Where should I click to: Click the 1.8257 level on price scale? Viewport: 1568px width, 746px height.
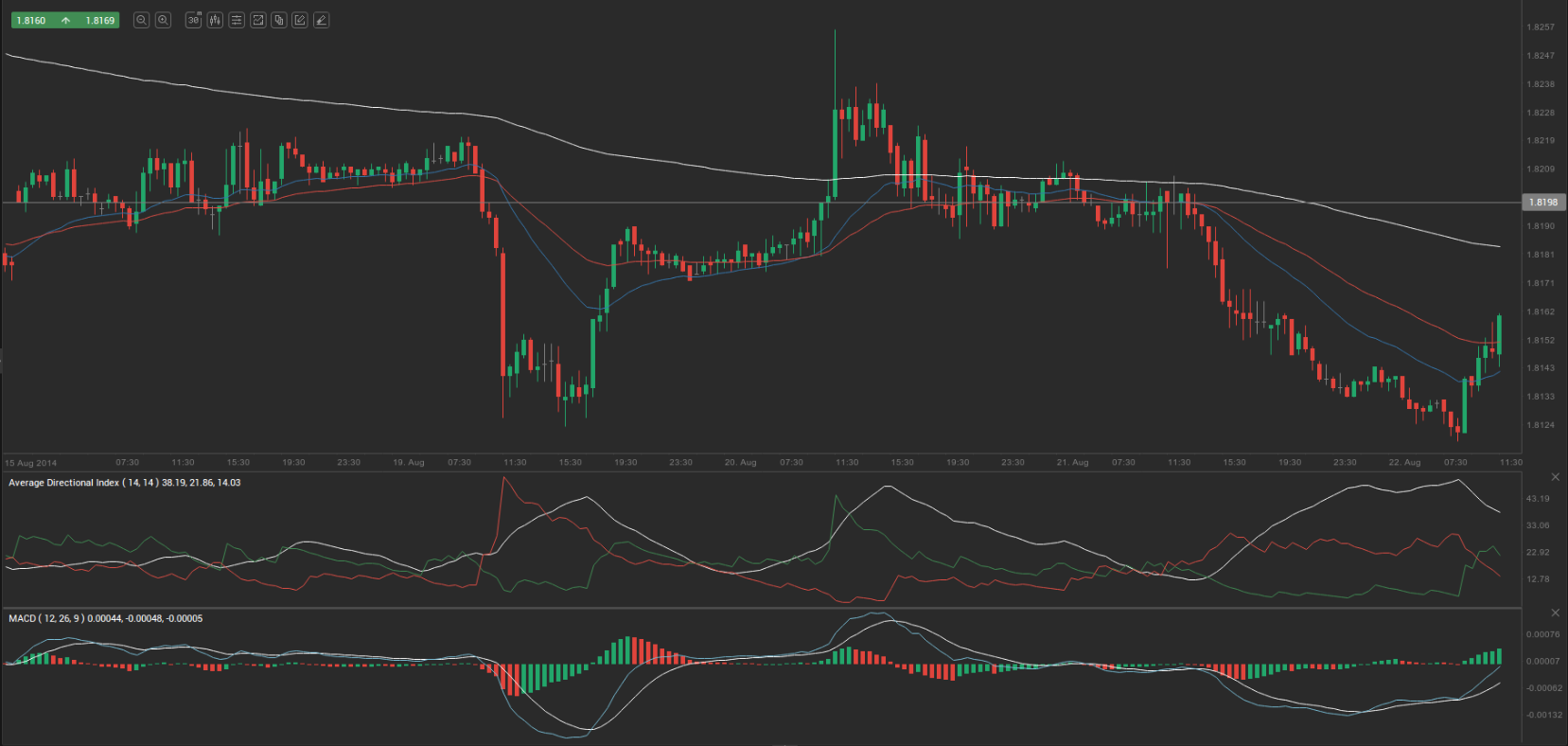1541,27
